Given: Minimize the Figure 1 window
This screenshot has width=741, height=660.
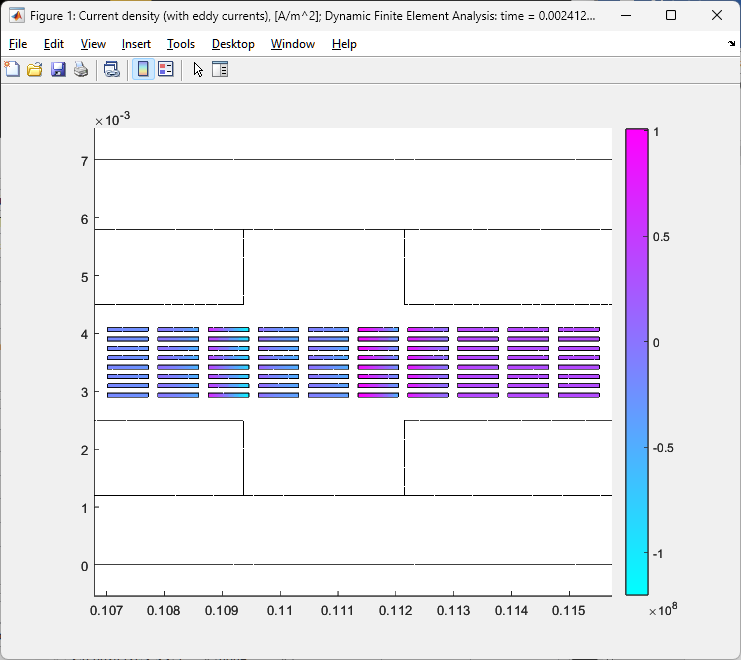Looking at the screenshot, I should click(626, 16).
